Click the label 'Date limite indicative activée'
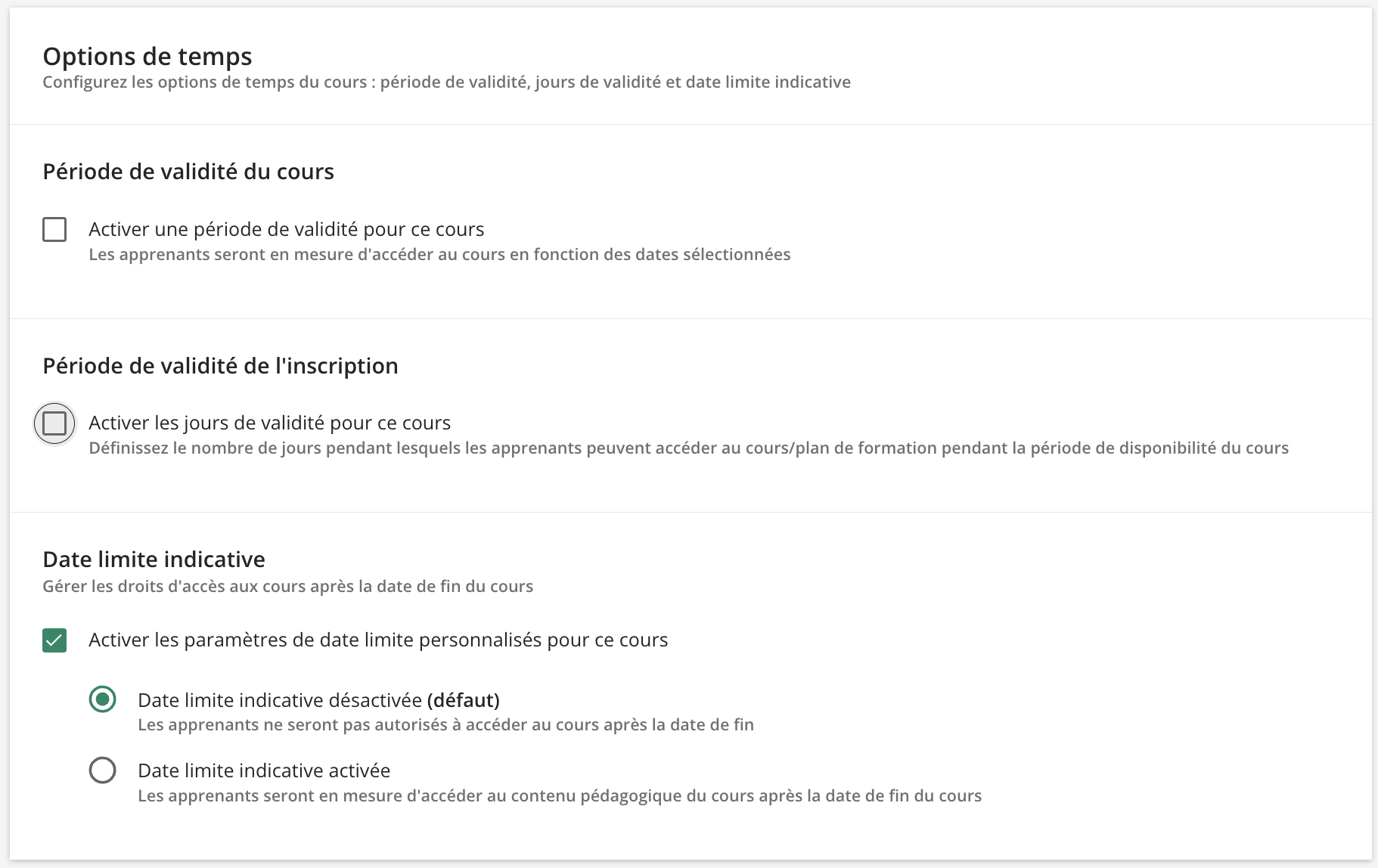 tap(264, 770)
